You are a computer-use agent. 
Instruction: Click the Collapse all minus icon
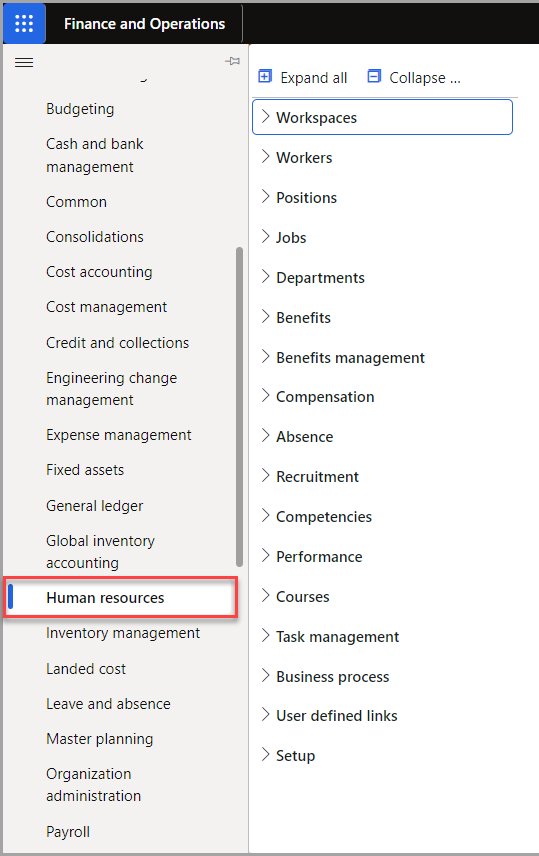point(374,76)
